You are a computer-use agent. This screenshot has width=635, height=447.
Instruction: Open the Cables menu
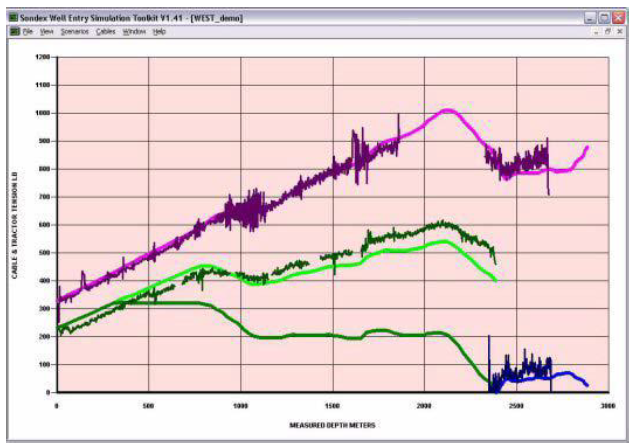coord(105,32)
